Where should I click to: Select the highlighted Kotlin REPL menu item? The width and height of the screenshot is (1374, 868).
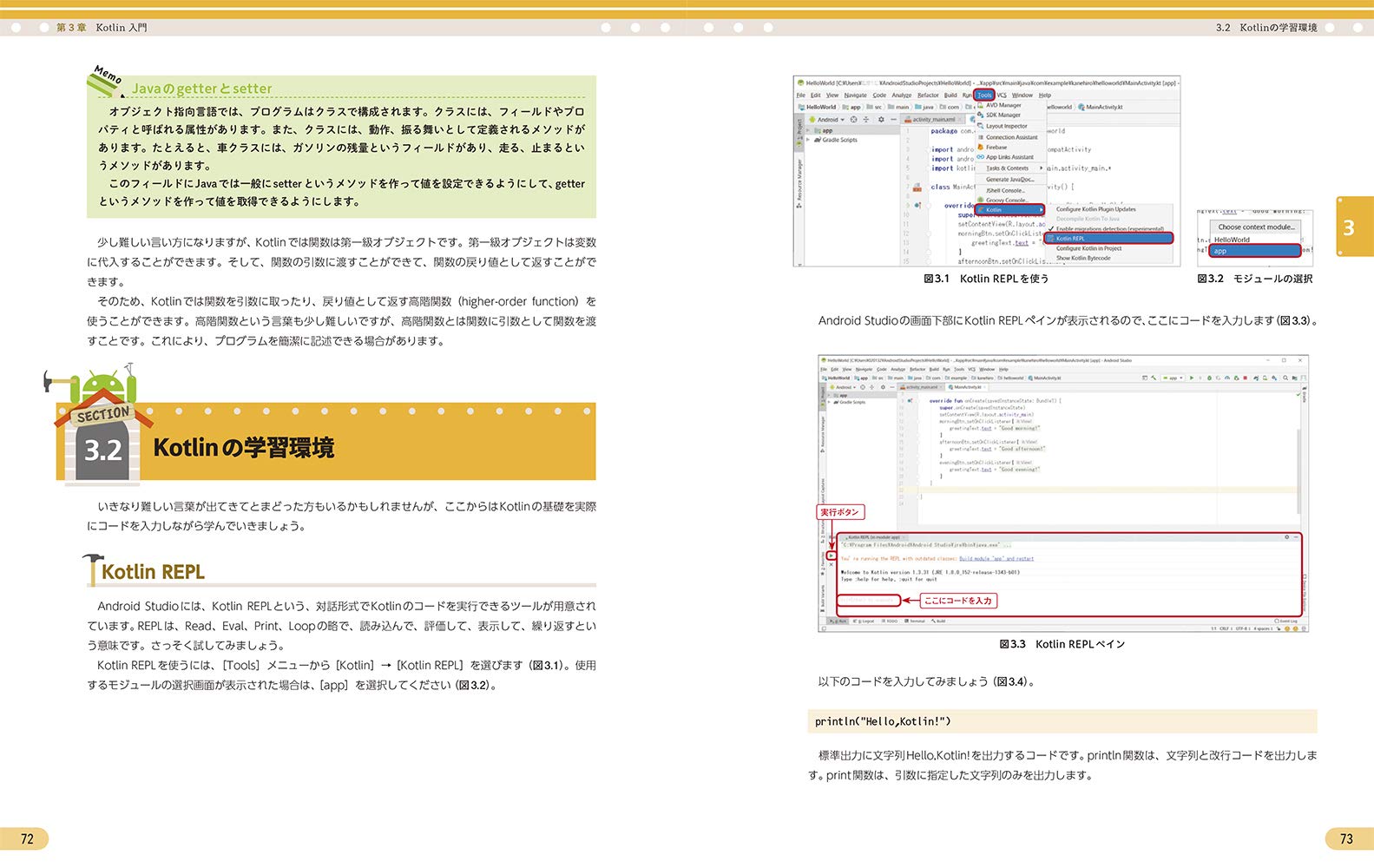pyautogui.click(x=1109, y=239)
